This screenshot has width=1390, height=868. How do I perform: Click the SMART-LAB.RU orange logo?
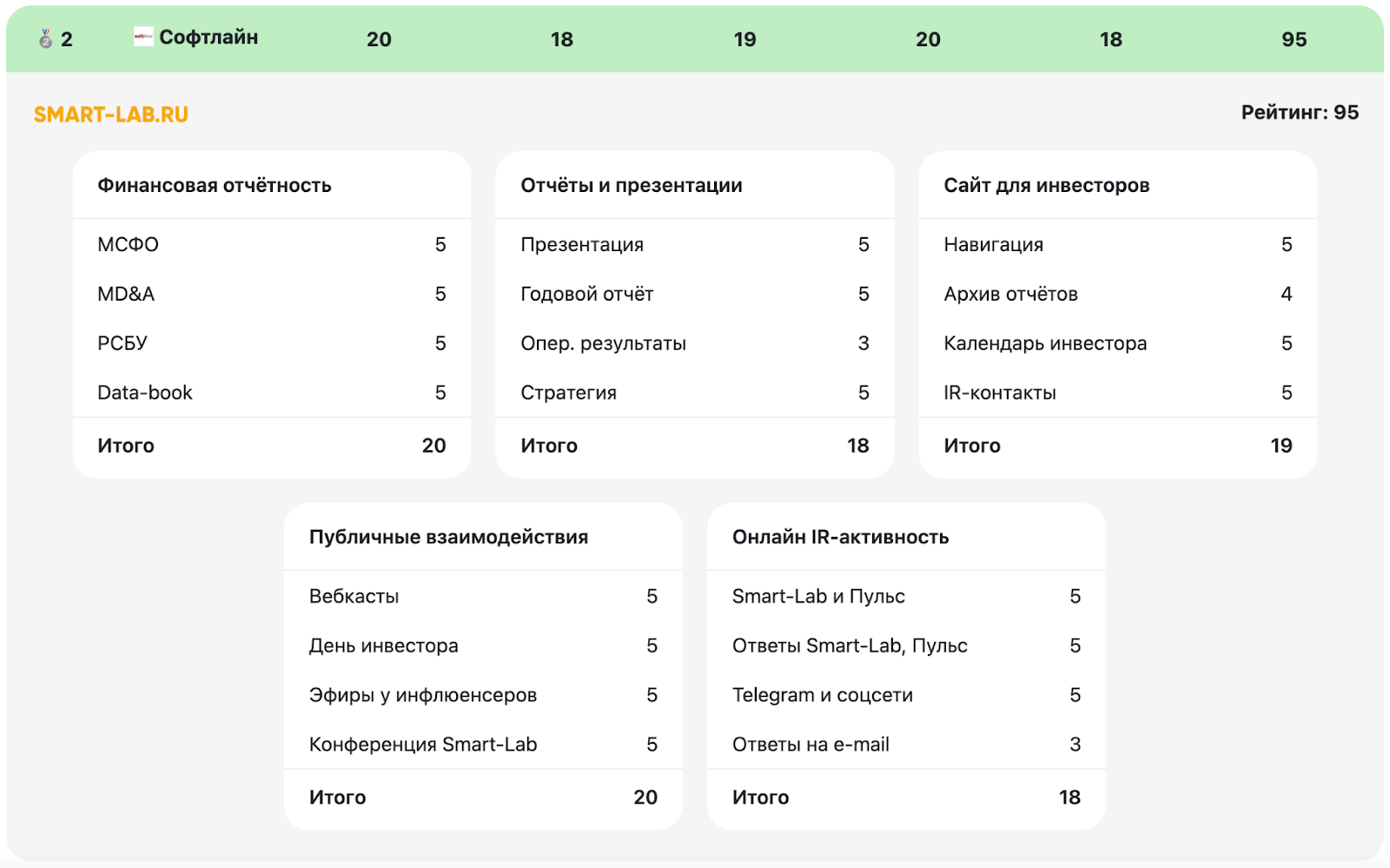point(111,115)
